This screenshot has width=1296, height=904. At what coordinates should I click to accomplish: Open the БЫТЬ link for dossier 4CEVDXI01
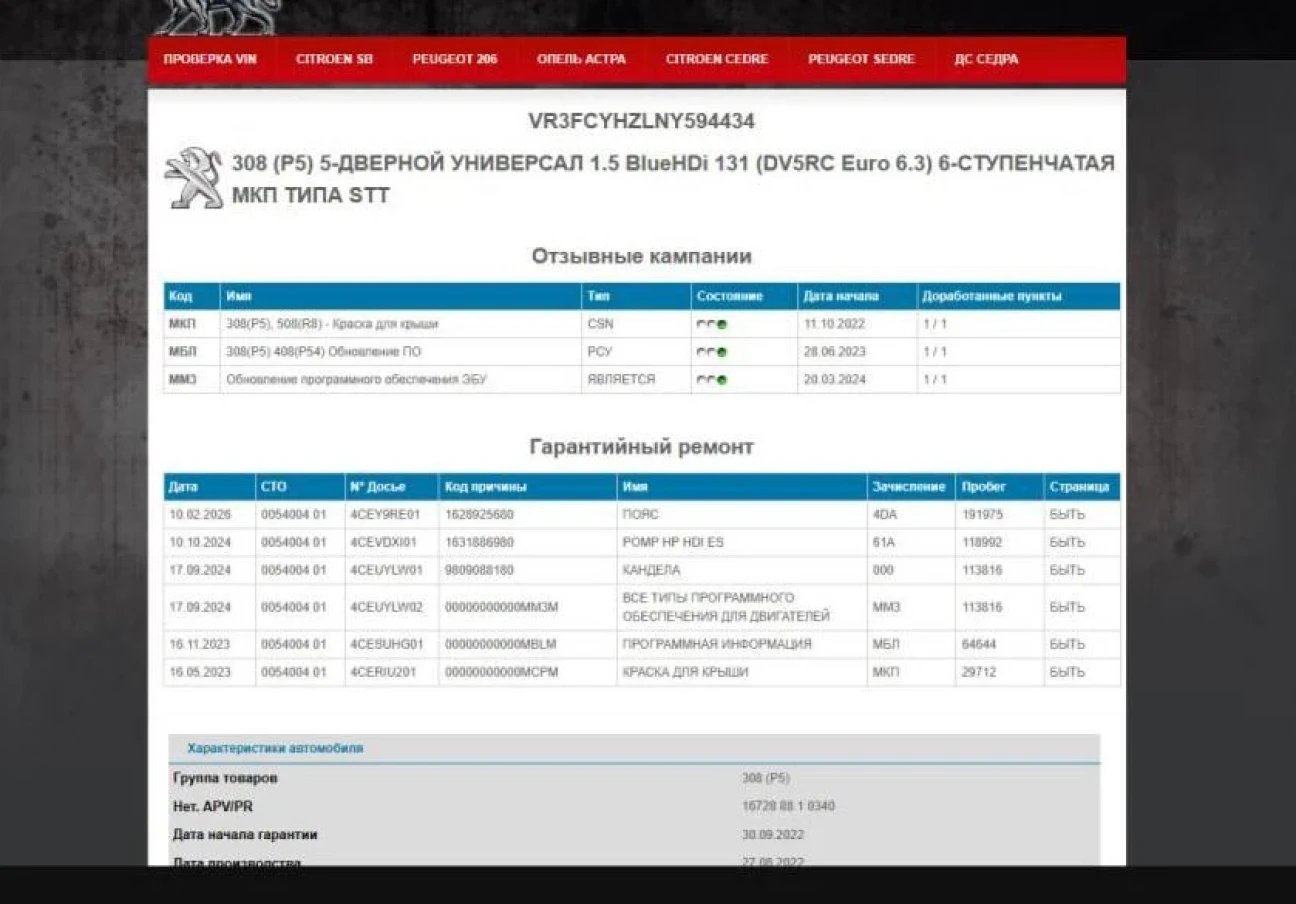1067,542
